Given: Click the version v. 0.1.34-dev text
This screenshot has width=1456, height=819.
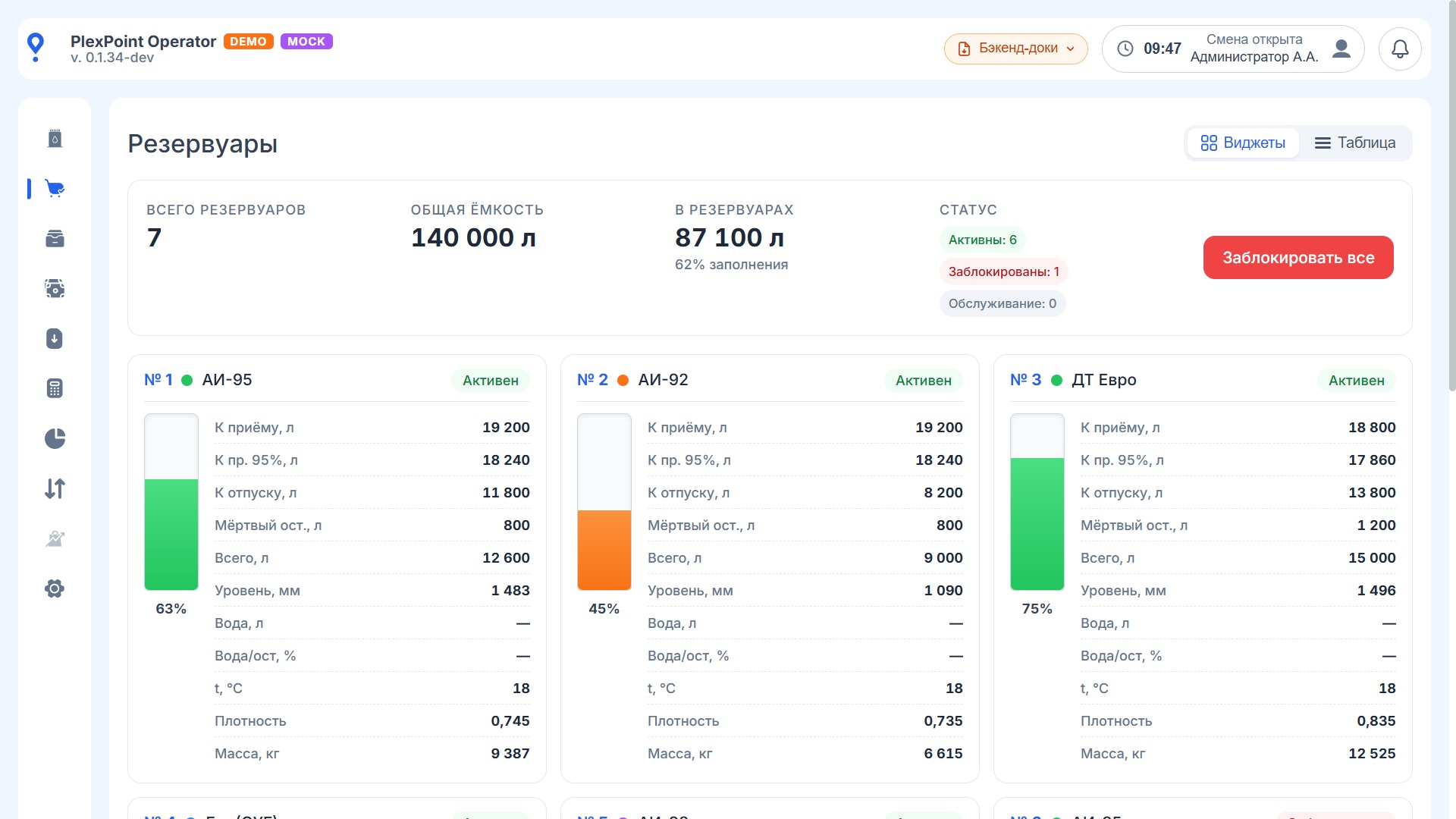Looking at the screenshot, I should (112, 58).
